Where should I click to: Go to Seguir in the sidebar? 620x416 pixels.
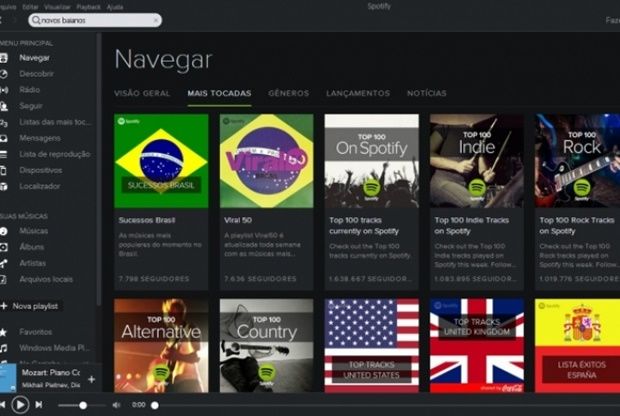(31, 106)
